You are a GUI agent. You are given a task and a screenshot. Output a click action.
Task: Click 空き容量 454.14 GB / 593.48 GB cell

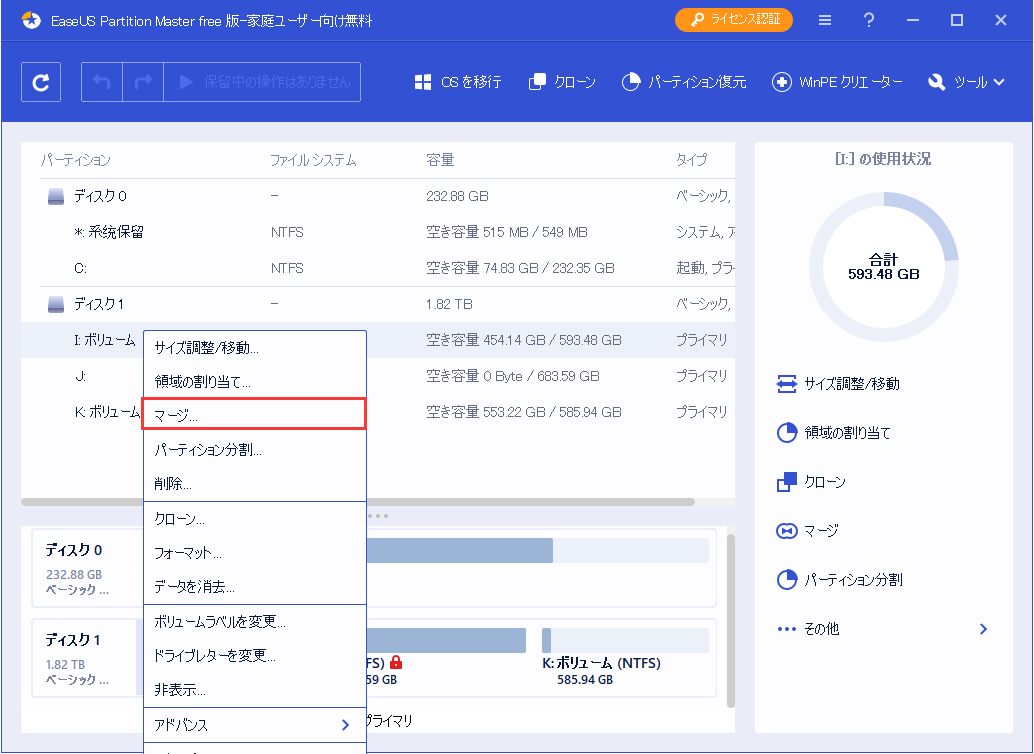pyautogui.click(x=524, y=340)
